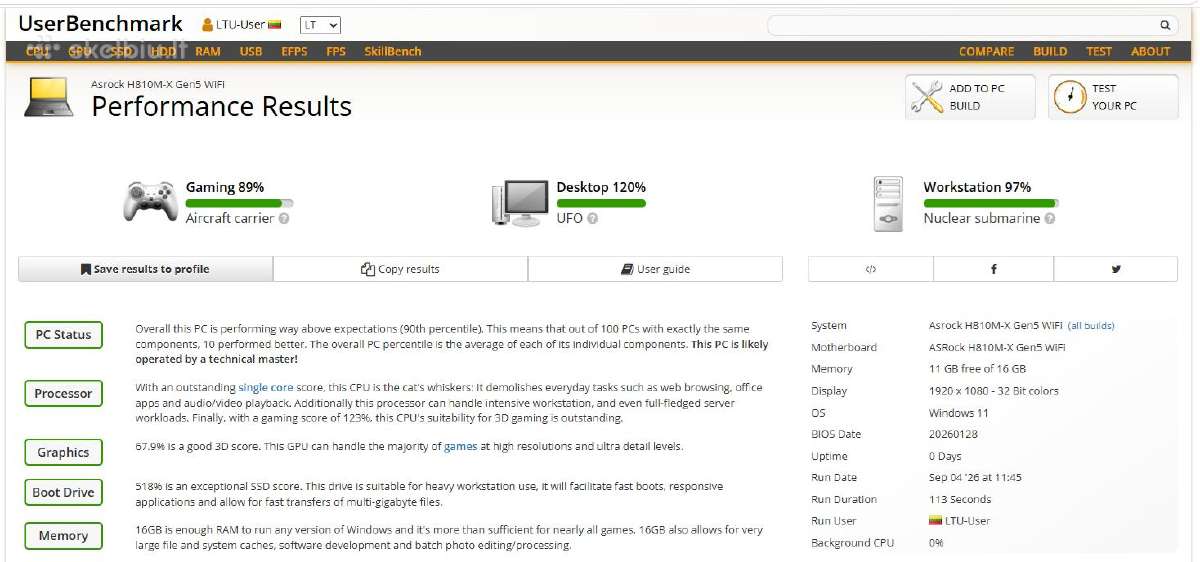This screenshot has width=1200, height=562.
Task: Go to ABOUT in top navigation
Action: 1151,51
